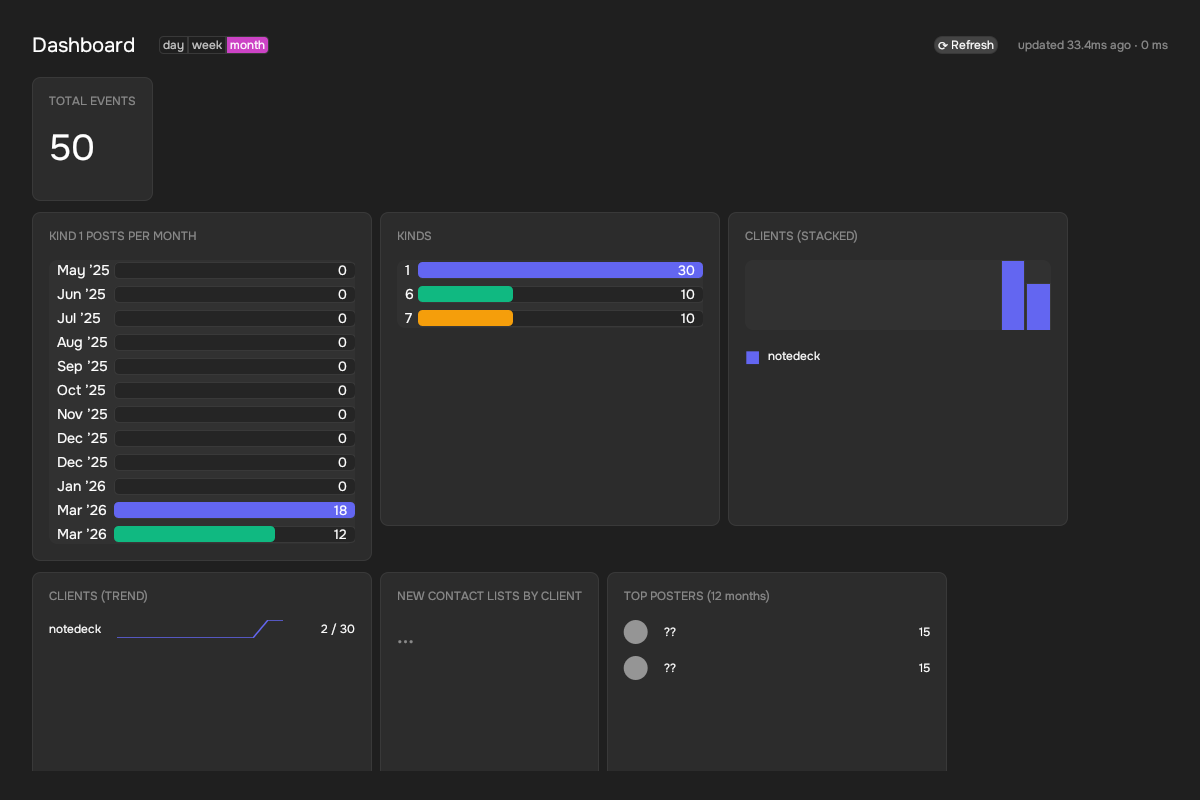The width and height of the screenshot is (1200, 800).
Task: Click the kind 7 orange bar
Action: coord(465,318)
